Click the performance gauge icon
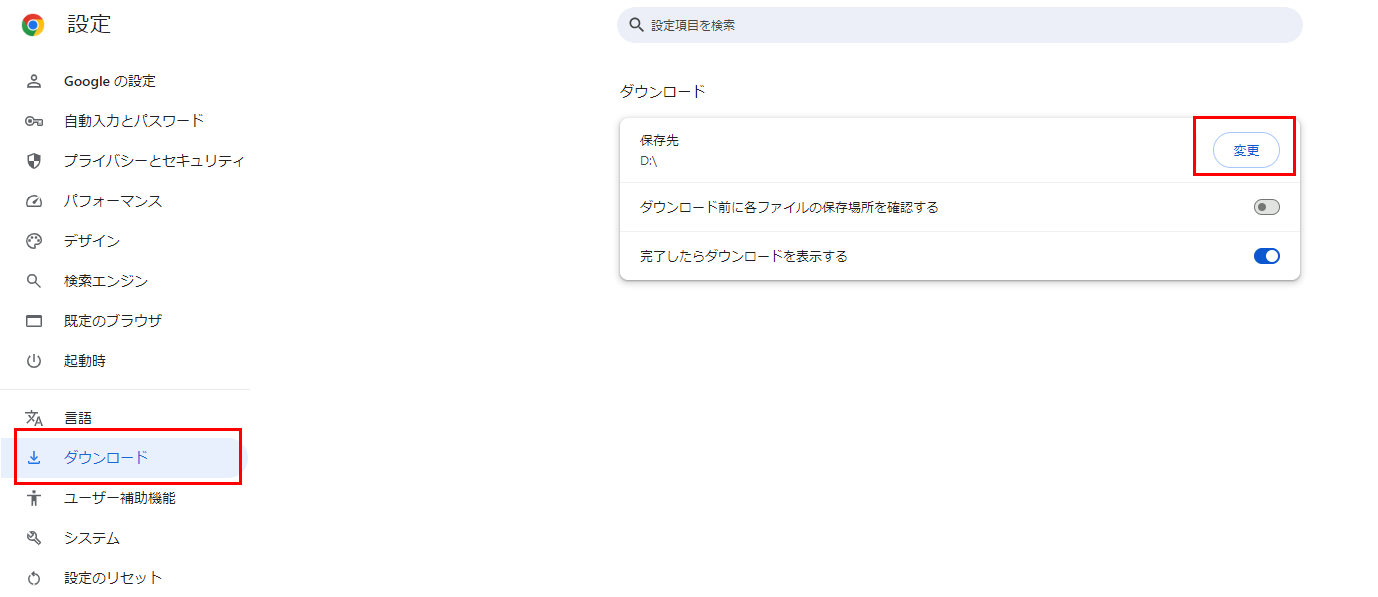 point(34,201)
